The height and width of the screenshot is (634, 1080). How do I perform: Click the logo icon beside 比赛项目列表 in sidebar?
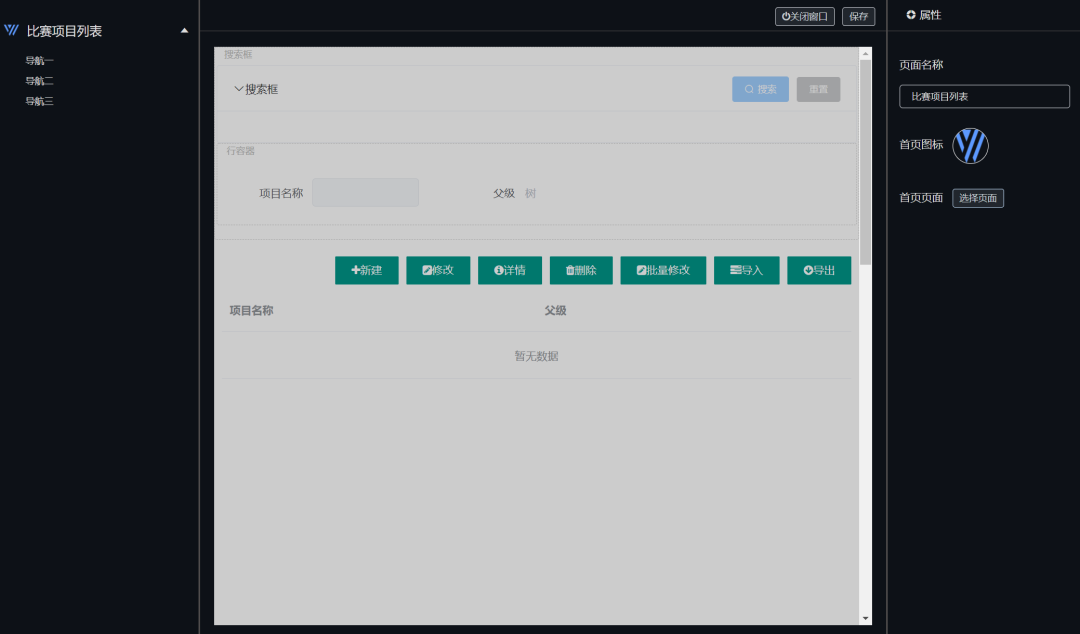[12, 31]
